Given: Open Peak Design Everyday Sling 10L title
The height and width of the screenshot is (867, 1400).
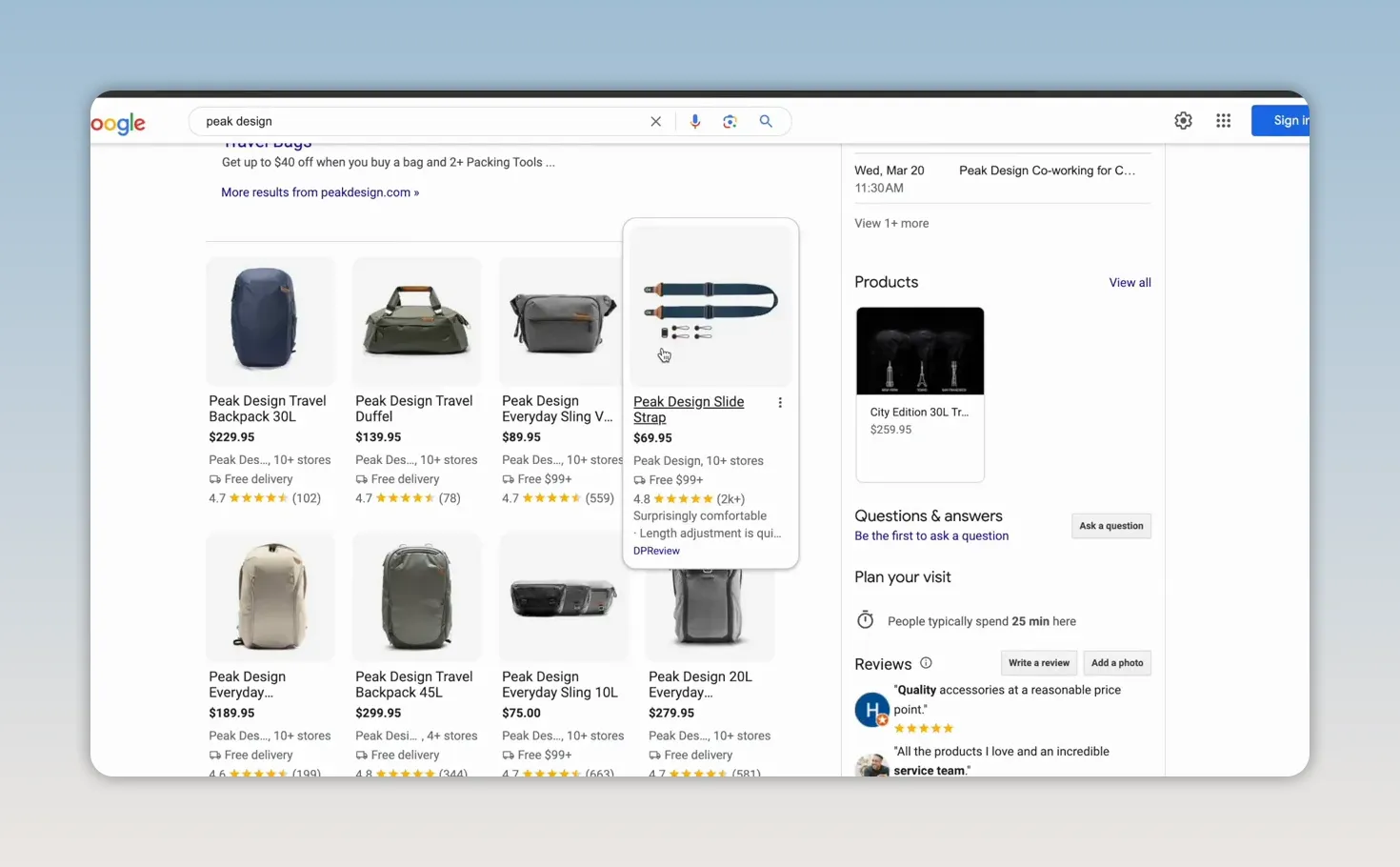Looking at the screenshot, I should click(x=560, y=684).
